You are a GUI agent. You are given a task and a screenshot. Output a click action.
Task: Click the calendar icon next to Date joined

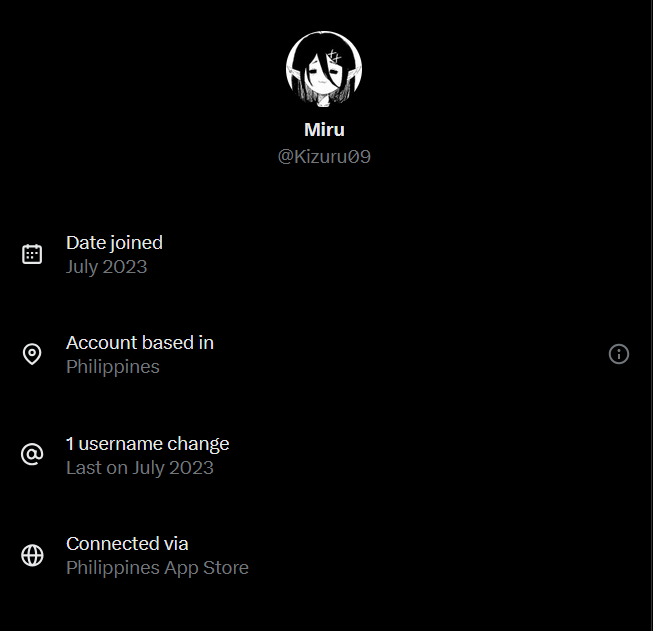32,254
